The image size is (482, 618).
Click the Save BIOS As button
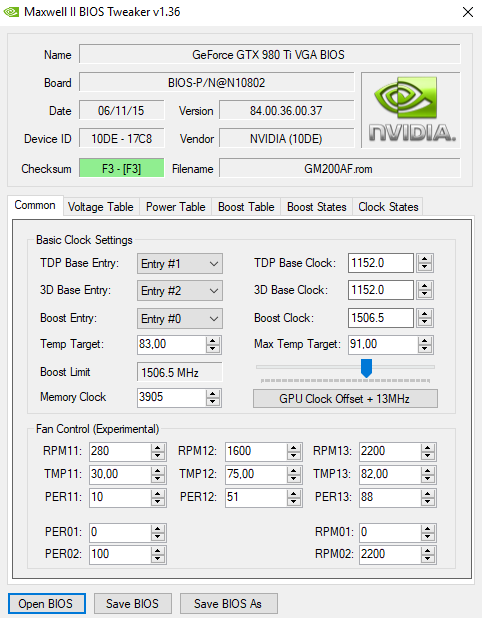coord(228,603)
